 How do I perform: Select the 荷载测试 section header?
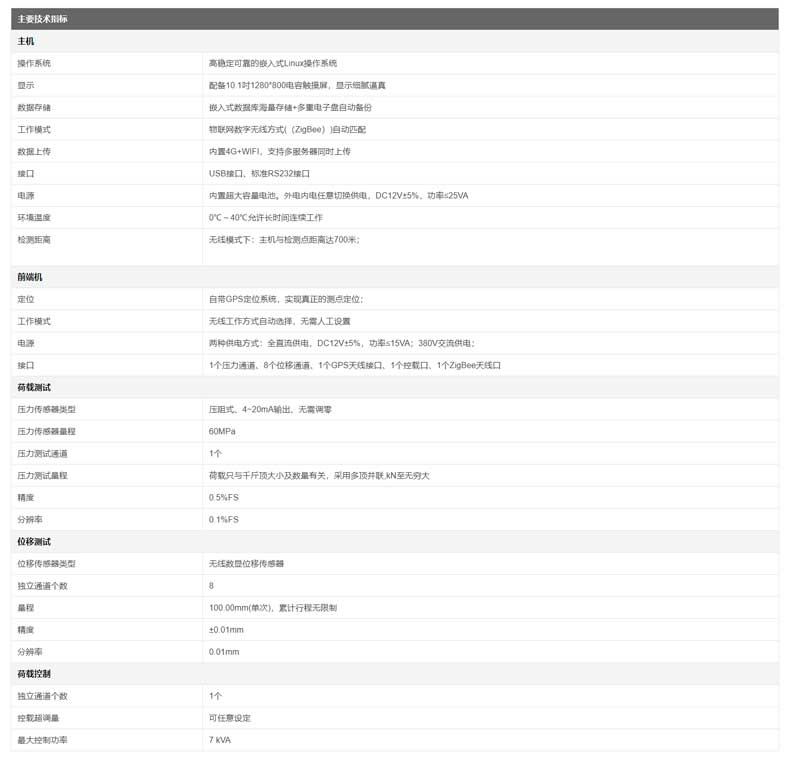pos(34,387)
